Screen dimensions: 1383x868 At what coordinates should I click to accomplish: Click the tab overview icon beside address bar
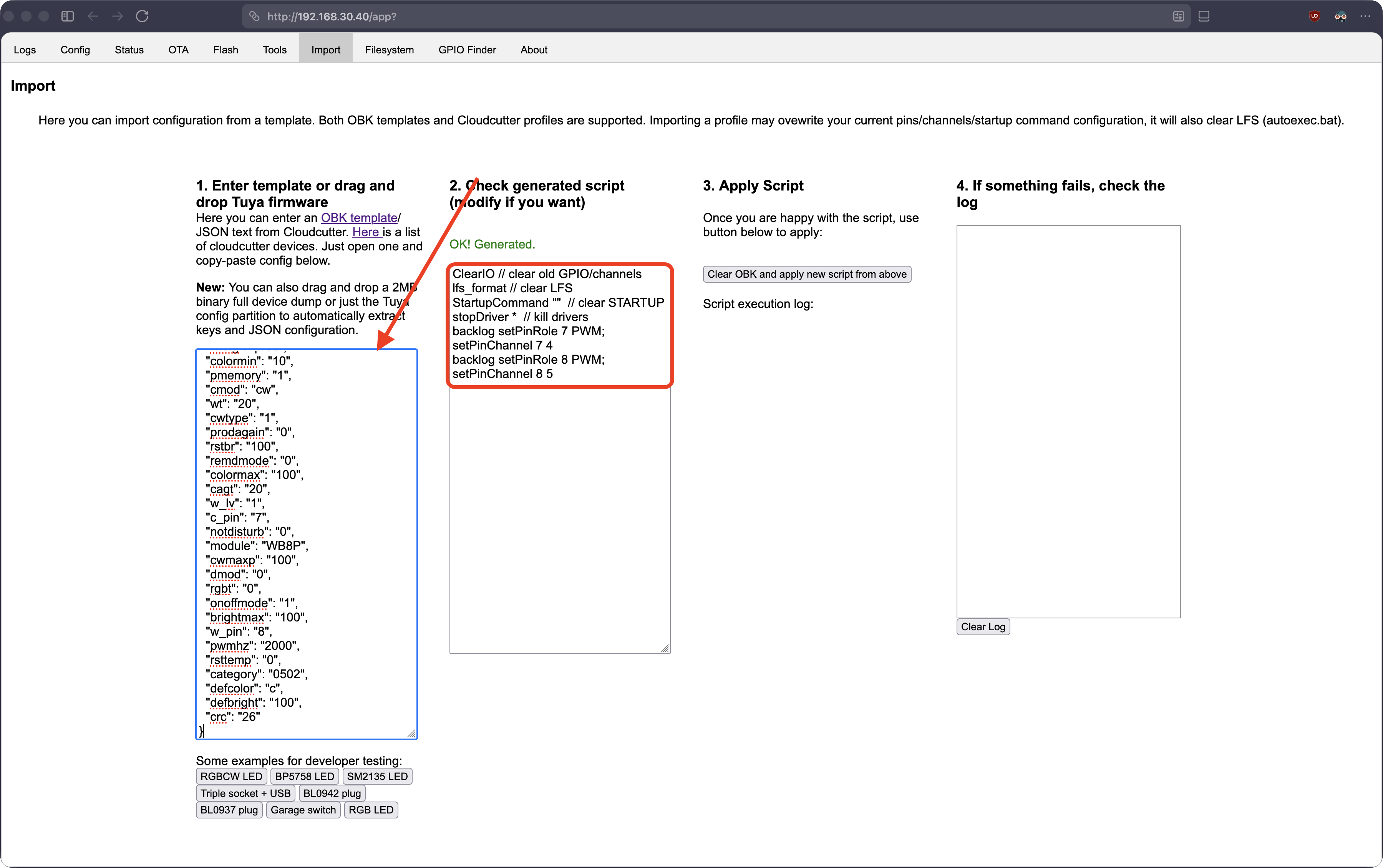pyautogui.click(x=1204, y=16)
